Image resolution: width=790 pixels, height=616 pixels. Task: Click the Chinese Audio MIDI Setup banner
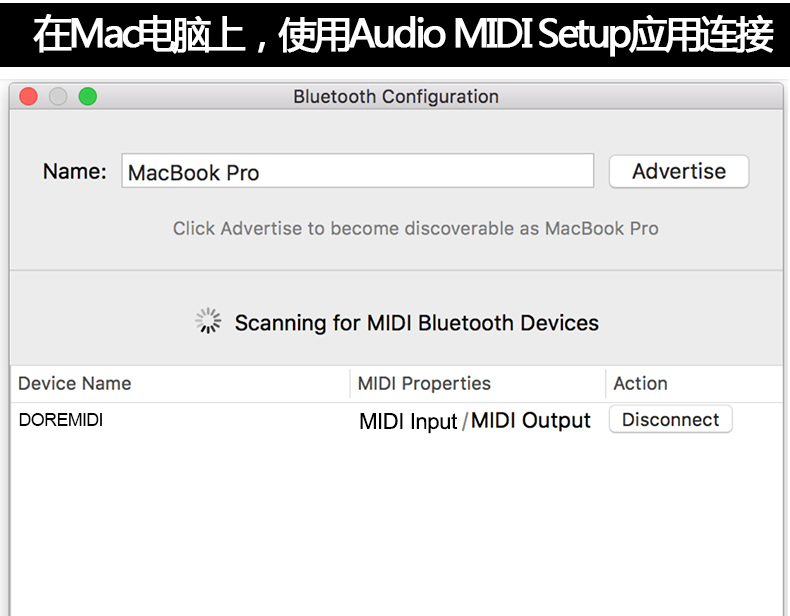tap(395, 35)
